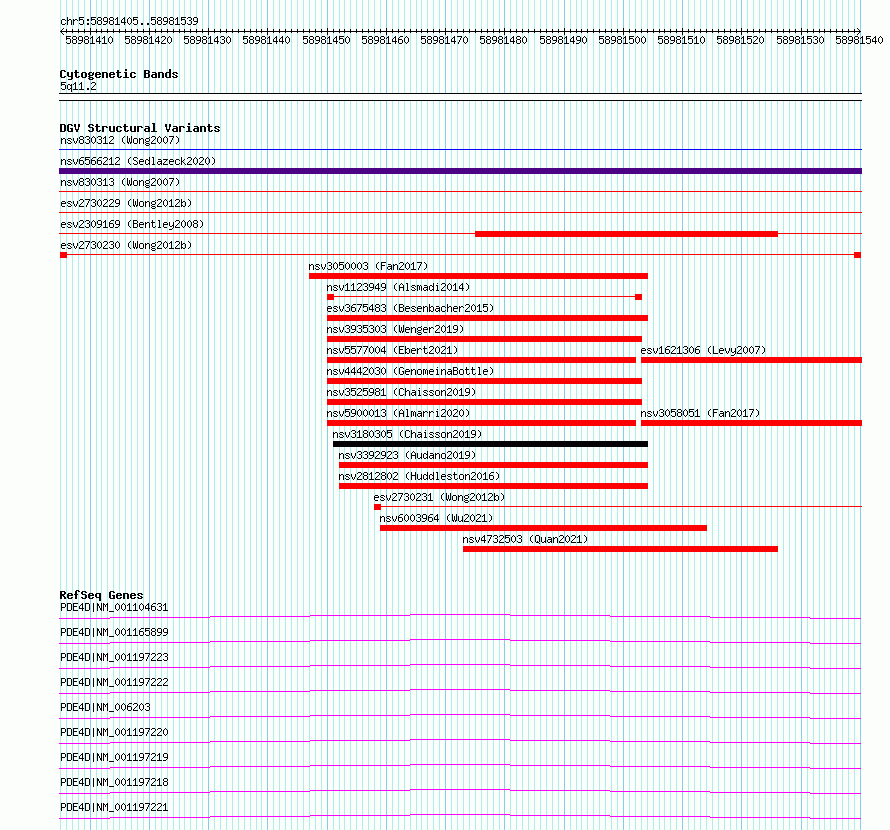Open gene PDE4D|NM_001197220 label

(114, 732)
